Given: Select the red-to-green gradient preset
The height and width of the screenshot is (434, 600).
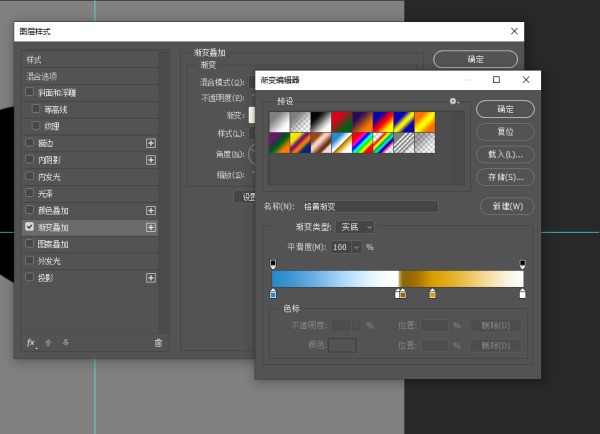Looking at the screenshot, I should [342, 122].
